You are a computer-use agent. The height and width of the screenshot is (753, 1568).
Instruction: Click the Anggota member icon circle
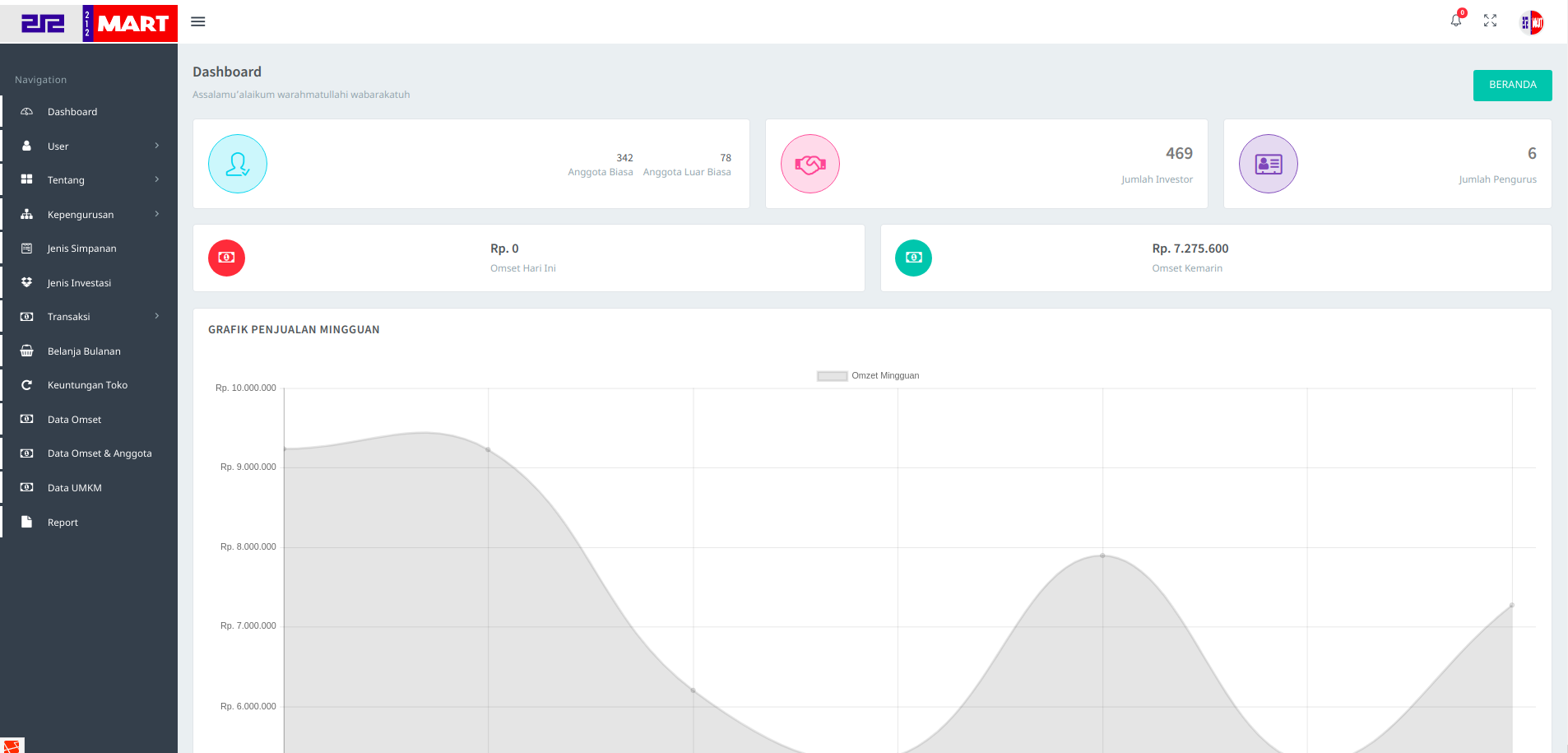238,164
